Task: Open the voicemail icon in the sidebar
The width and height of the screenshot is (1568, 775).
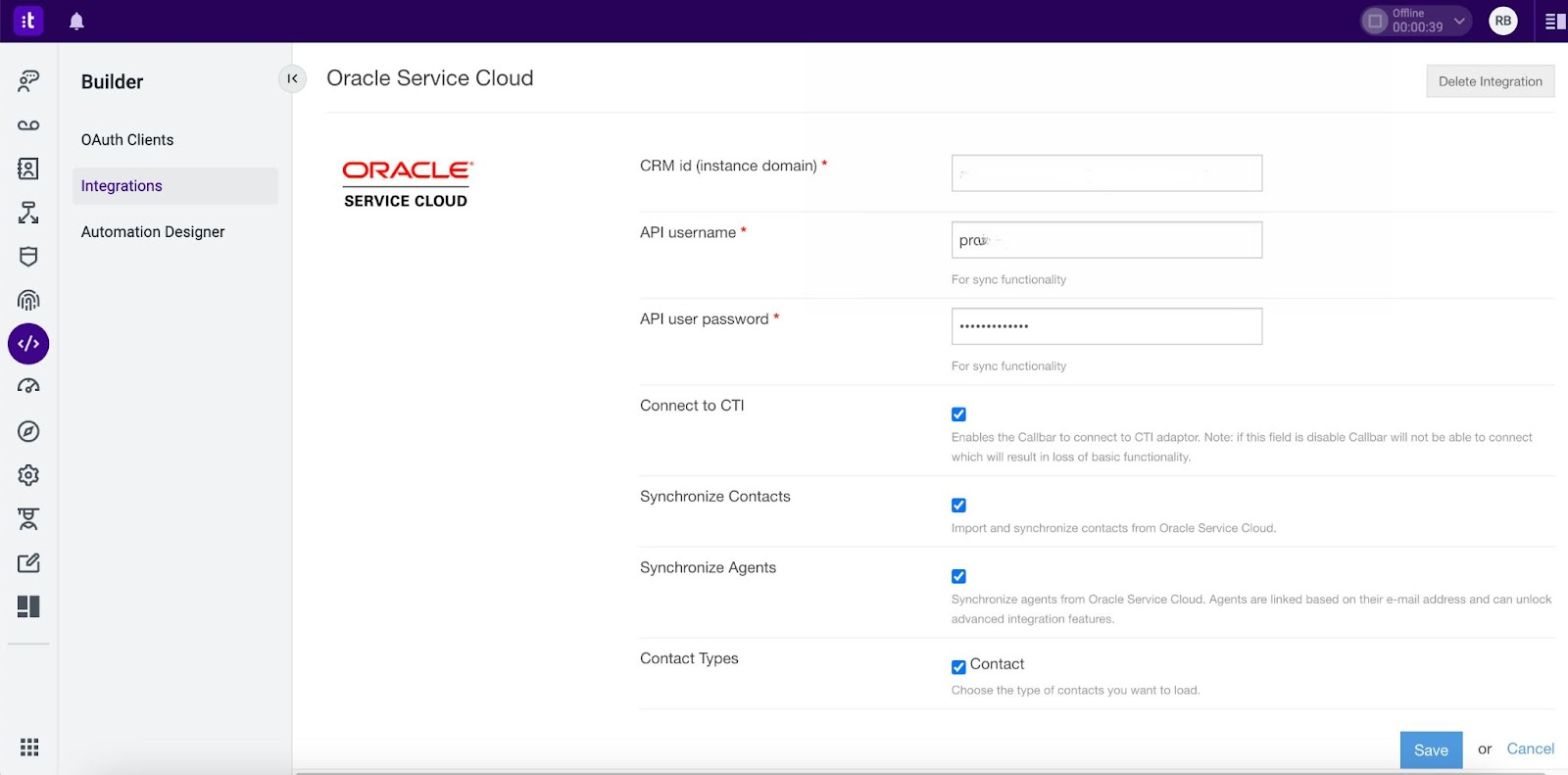Action: [28, 125]
